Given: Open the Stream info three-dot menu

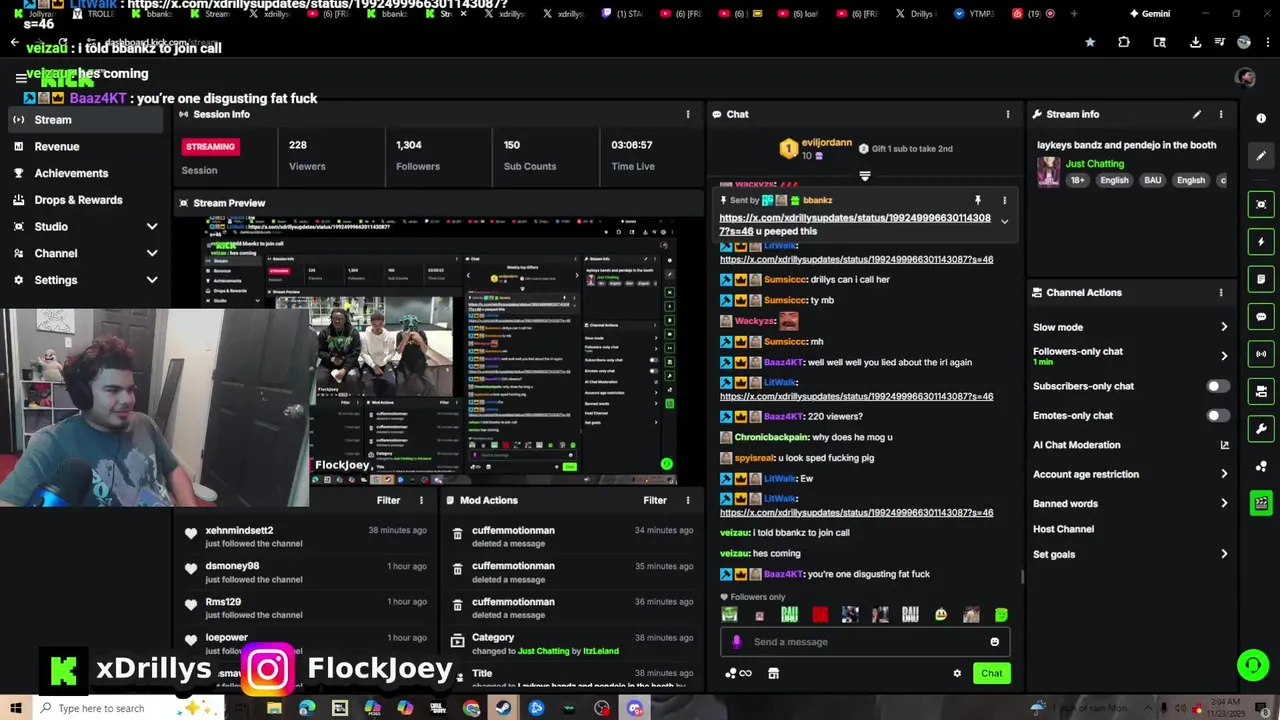Looking at the screenshot, I should click(1221, 114).
